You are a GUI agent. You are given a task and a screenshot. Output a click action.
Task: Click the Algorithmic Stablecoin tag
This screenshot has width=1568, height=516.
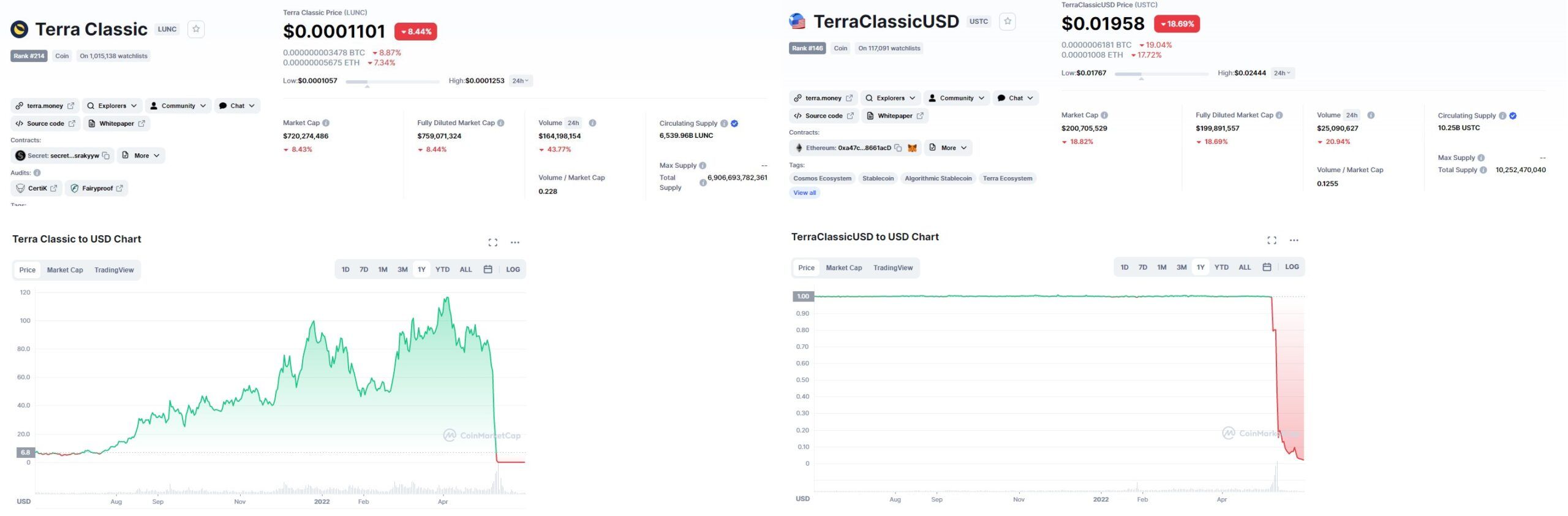point(938,178)
